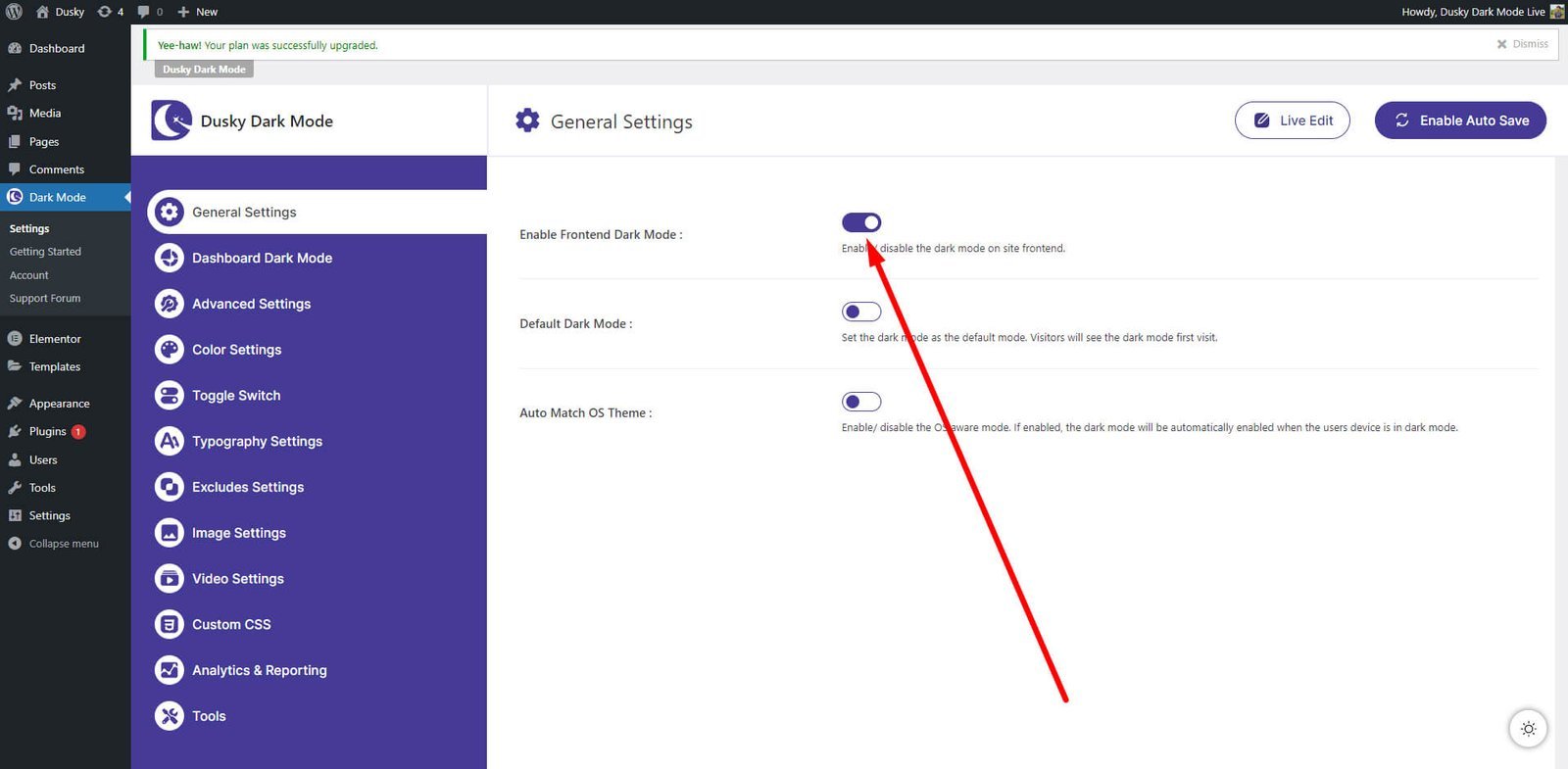This screenshot has height=769, width=1568.
Task: Click the Advanced Settings icon
Action: (170, 304)
